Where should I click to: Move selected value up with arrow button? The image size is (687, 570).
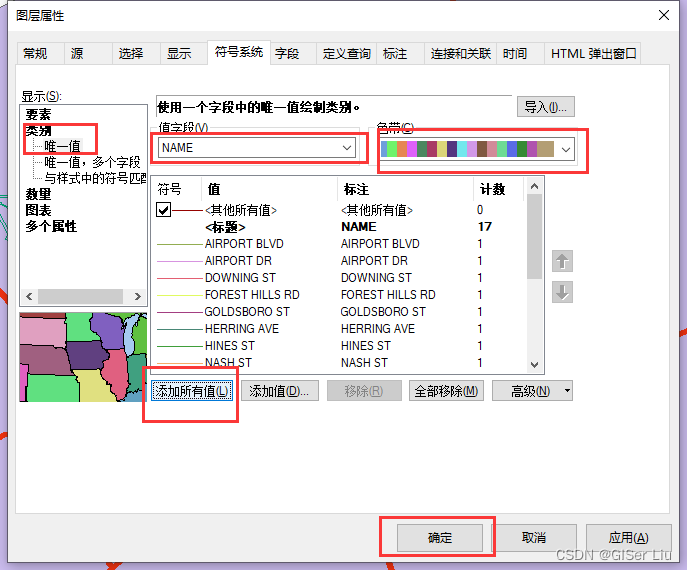pos(562,262)
